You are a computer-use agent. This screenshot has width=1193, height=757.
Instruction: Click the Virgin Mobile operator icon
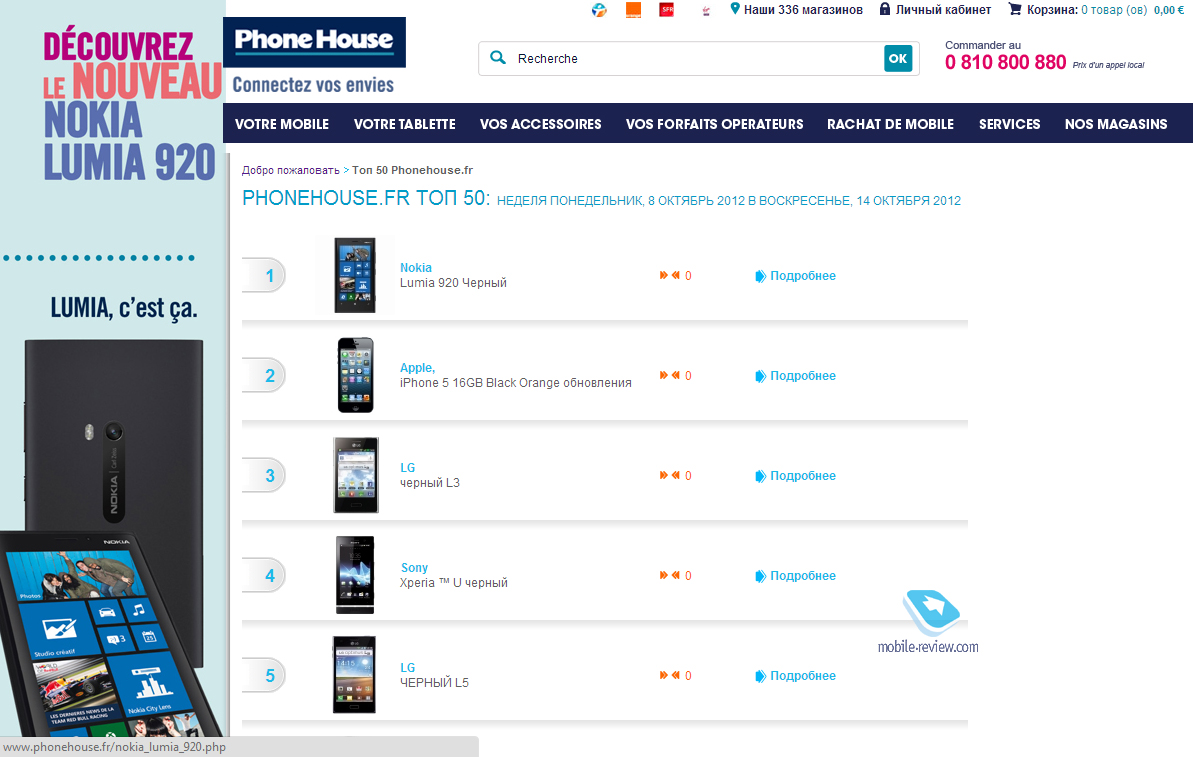(x=705, y=11)
